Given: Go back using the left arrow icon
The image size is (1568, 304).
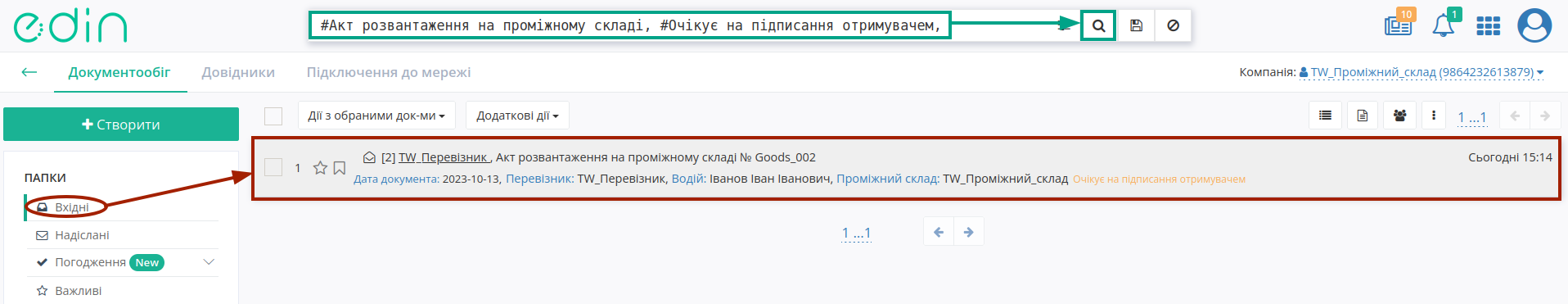Looking at the screenshot, I should click(x=29, y=72).
